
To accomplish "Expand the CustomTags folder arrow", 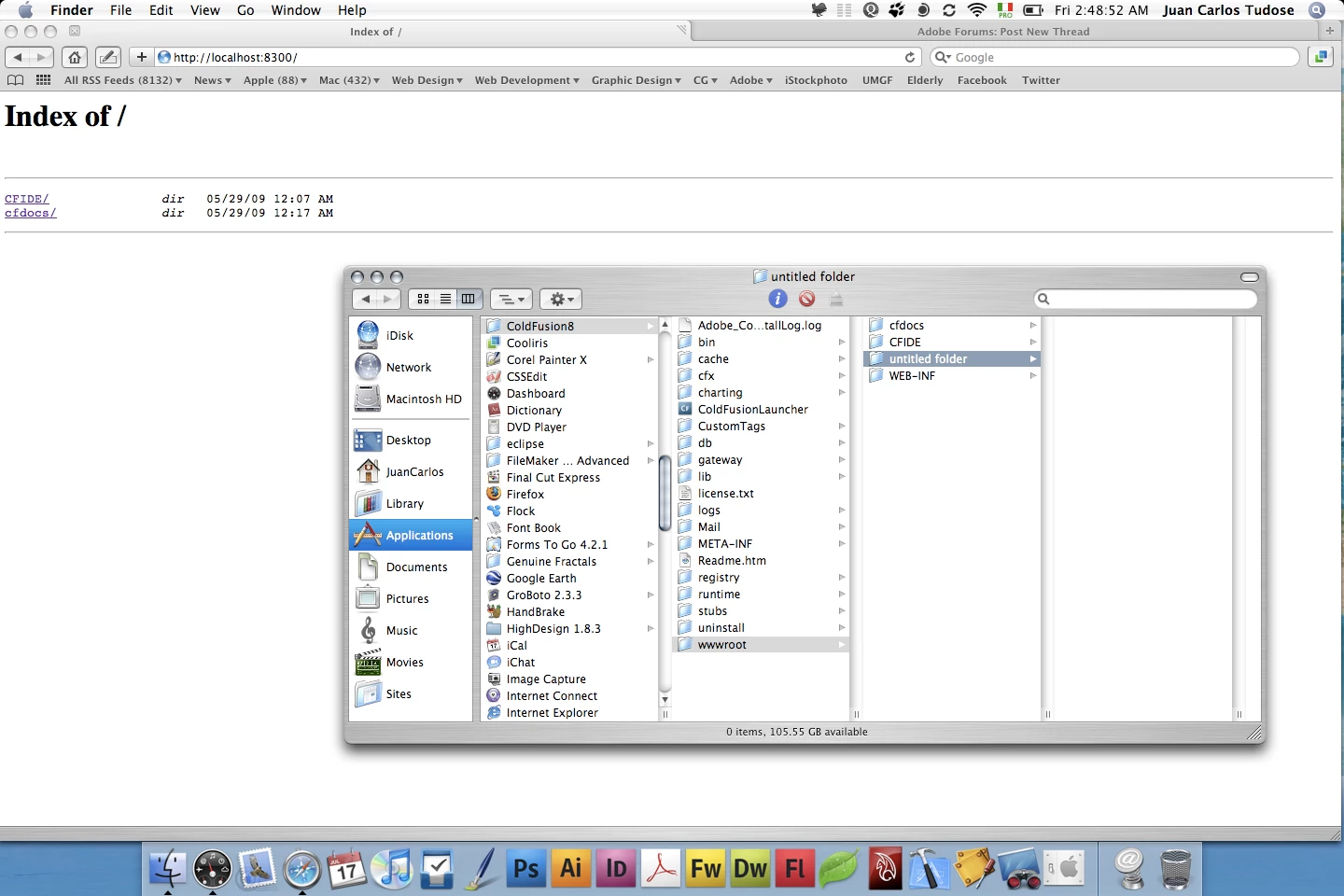I will pyautogui.click(x=842, y=426).
